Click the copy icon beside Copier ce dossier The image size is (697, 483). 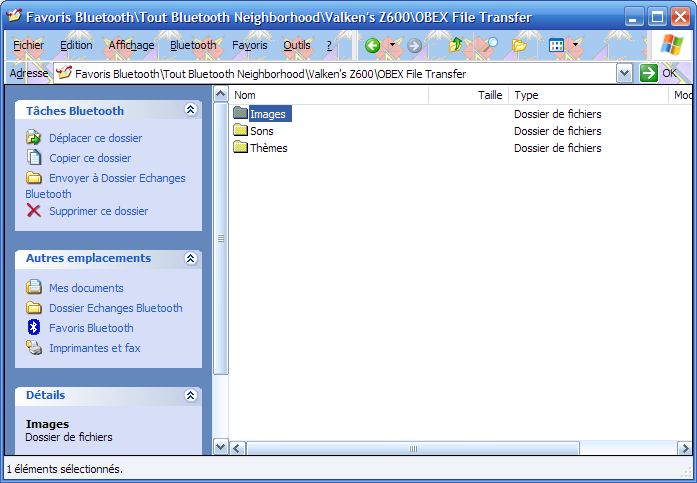pos(34,157)
